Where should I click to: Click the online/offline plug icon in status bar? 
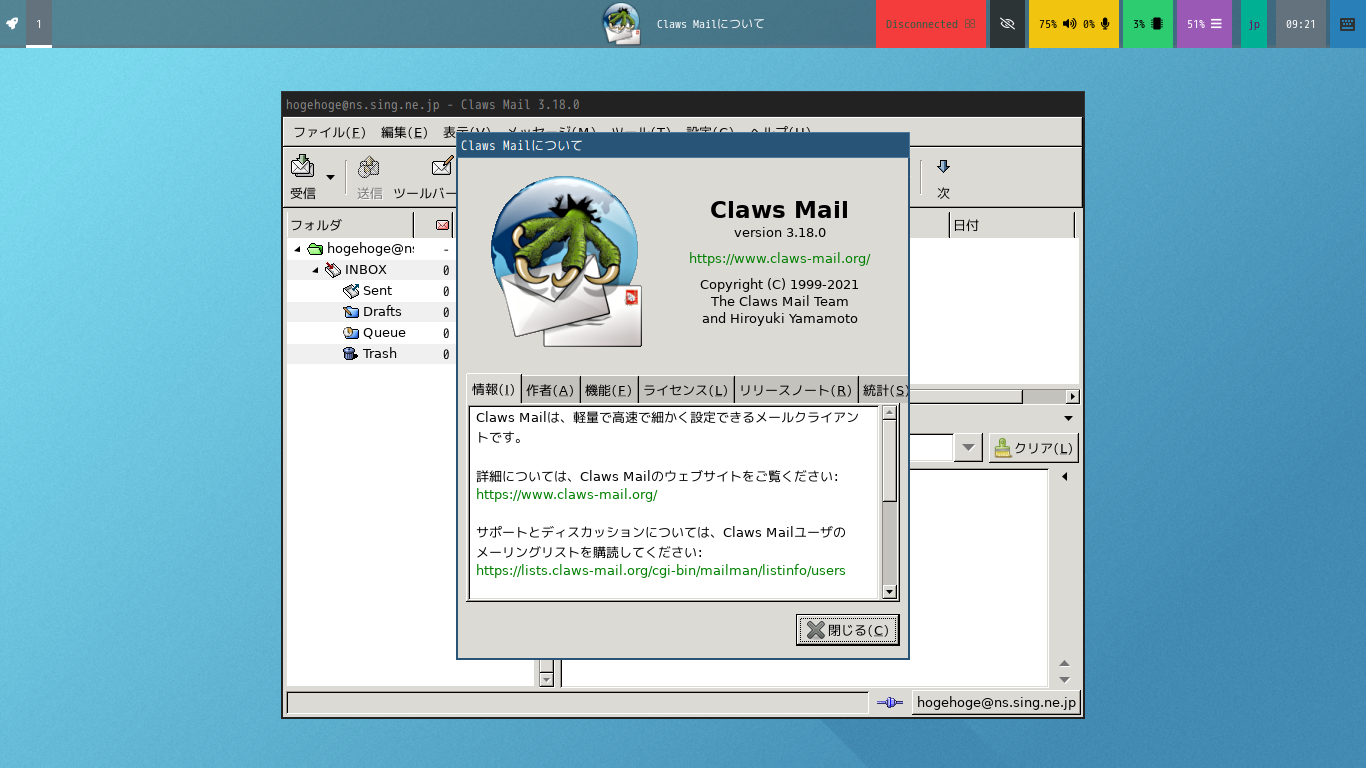click(890, 703)
